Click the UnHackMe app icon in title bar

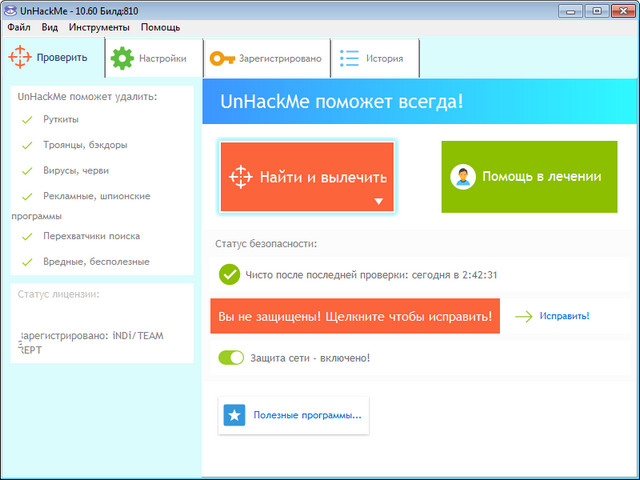pyautogui.click(x=10, y=10)
